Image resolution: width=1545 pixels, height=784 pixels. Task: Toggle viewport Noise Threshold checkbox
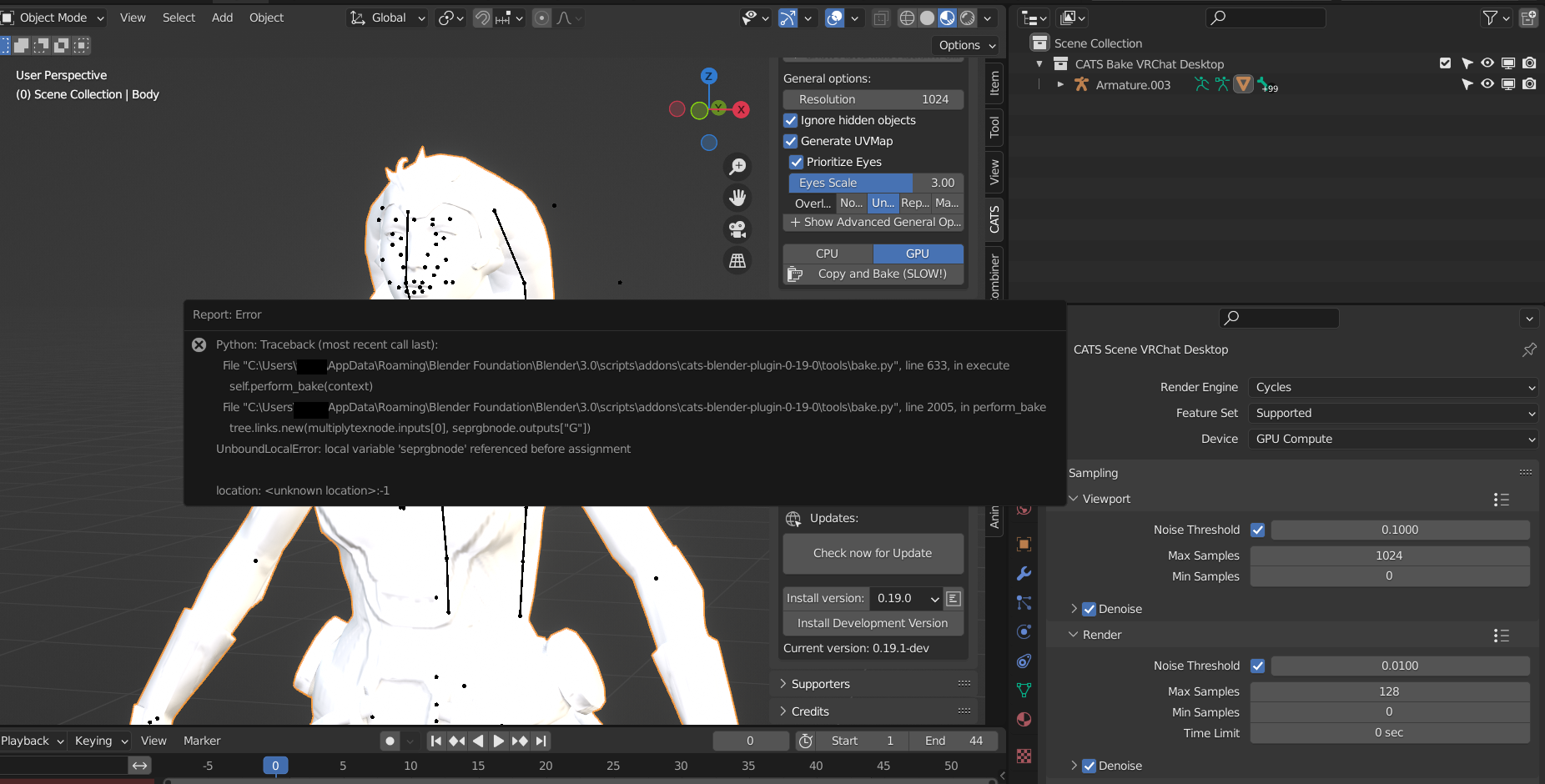coord(1258,530)
